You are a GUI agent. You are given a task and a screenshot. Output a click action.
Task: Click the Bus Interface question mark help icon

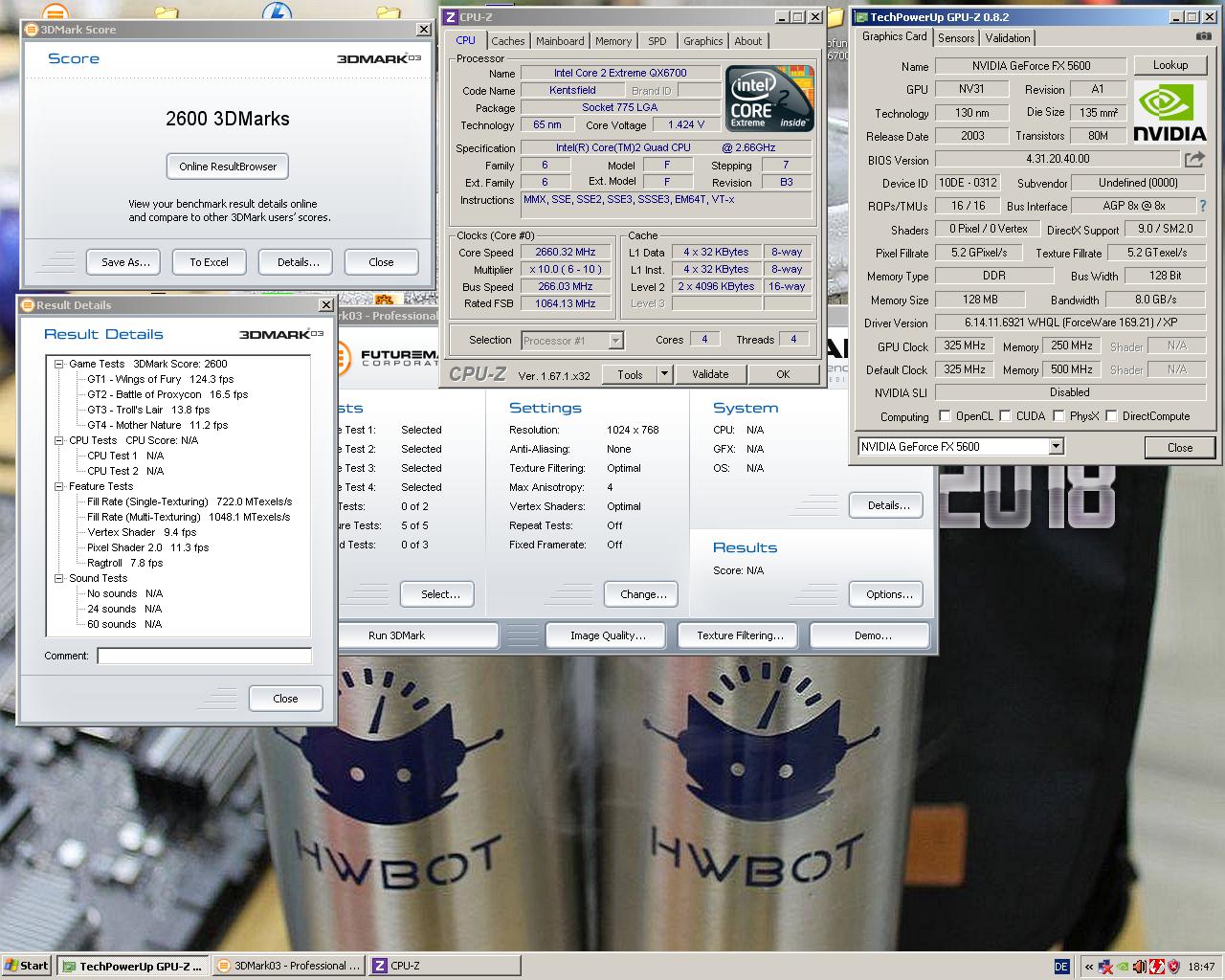[1202, 206]
